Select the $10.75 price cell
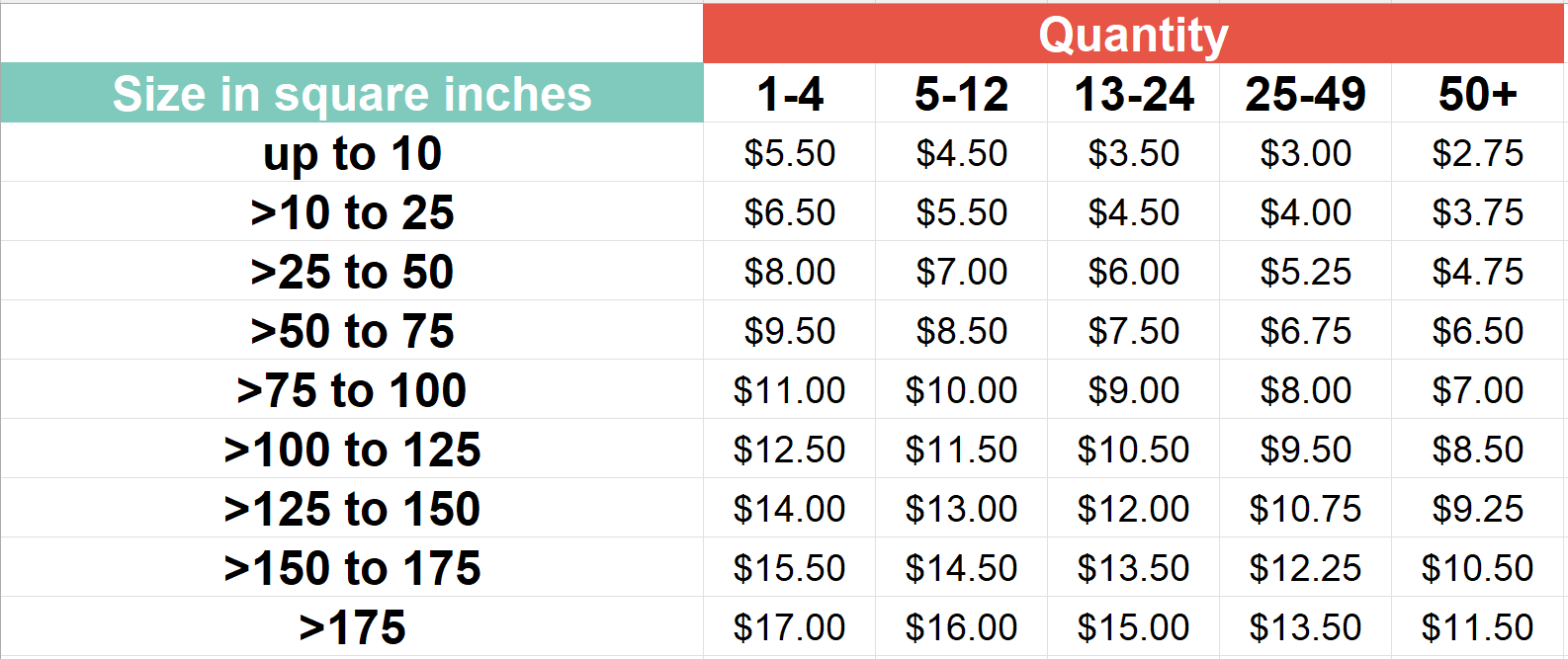This screenshot has height=659, width=1568. pyautogui.click(x=1305, y=509)
